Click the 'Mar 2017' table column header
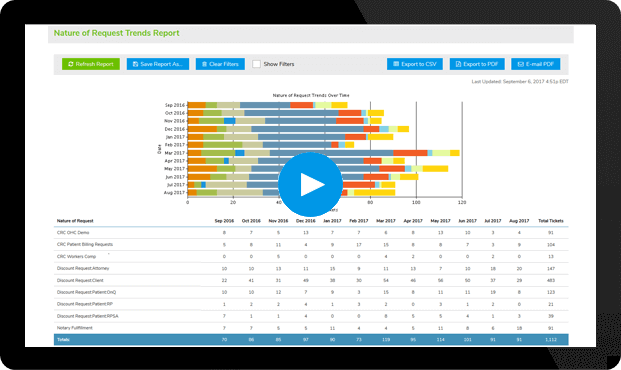The width and height of the screenshot is (621, 370). pyautogui.click(x=386, y=221)
